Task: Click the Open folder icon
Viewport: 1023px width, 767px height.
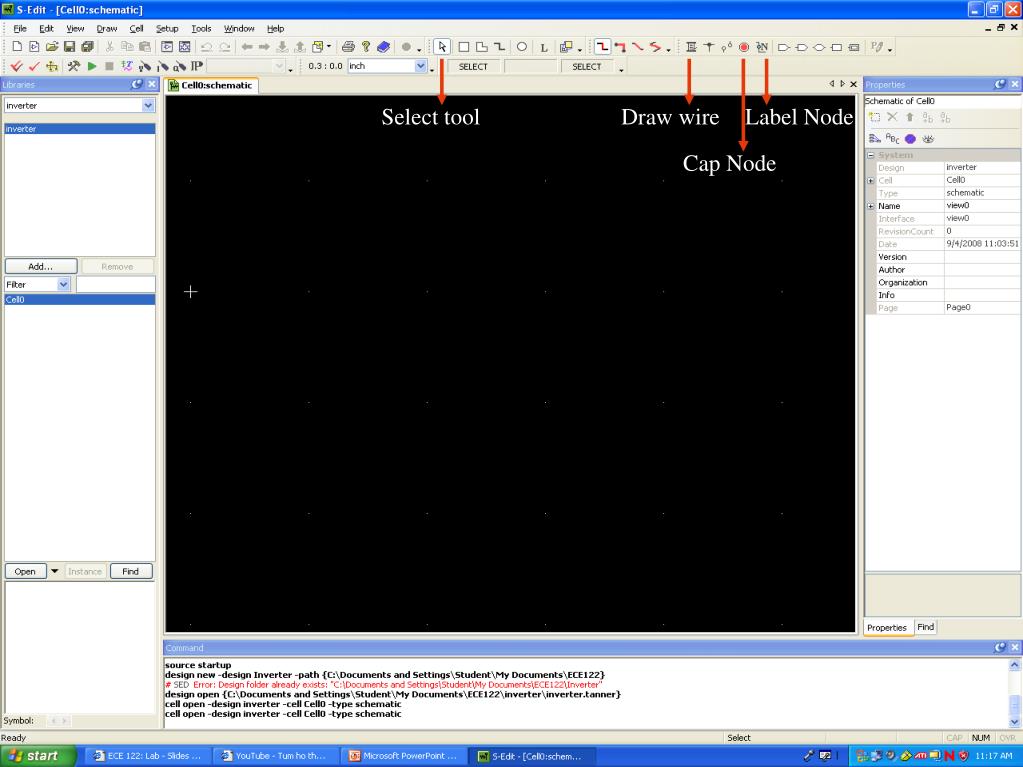Action: coord(52,47)
